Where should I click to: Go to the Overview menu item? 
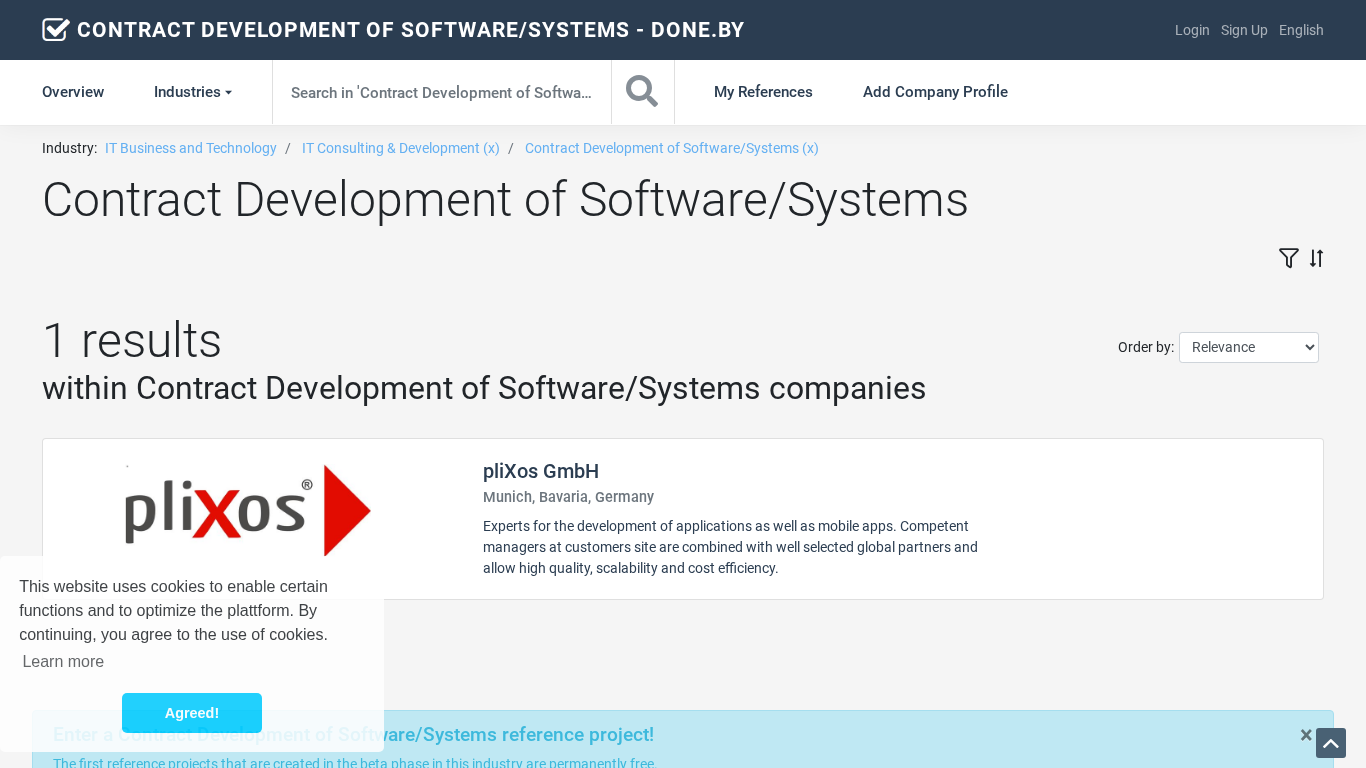coord(73,92)
